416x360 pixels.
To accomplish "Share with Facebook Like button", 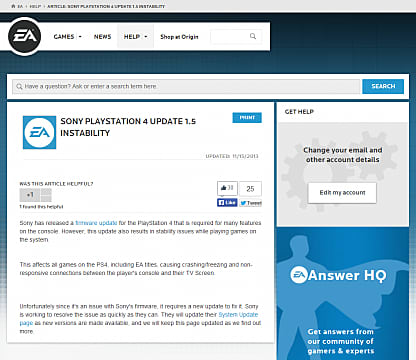I will point(227,203).
